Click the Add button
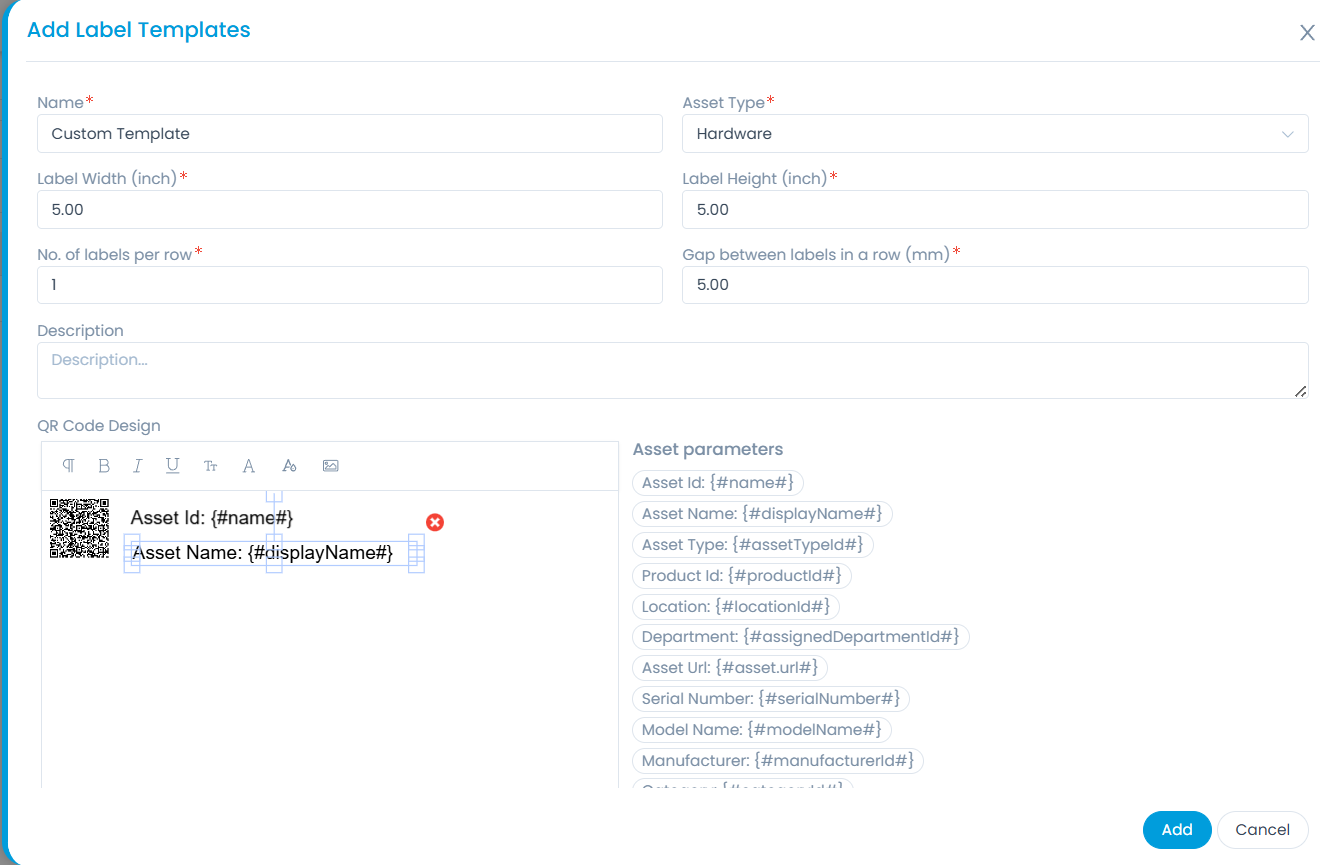The image size is (1336, 865). coord(1176,829)
